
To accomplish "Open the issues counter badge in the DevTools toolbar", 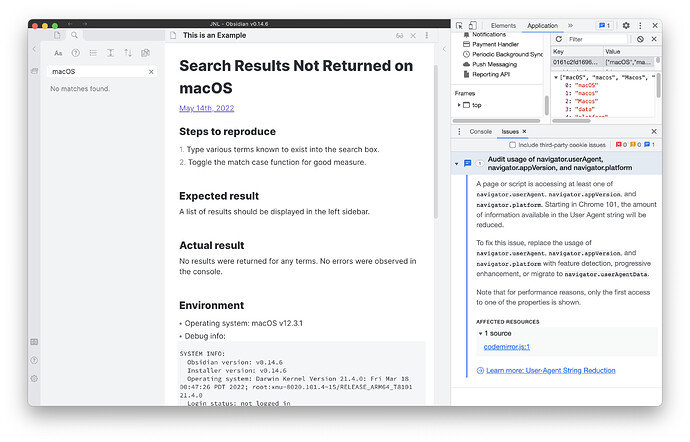I will pyautogui.click(x=604, y=26).
